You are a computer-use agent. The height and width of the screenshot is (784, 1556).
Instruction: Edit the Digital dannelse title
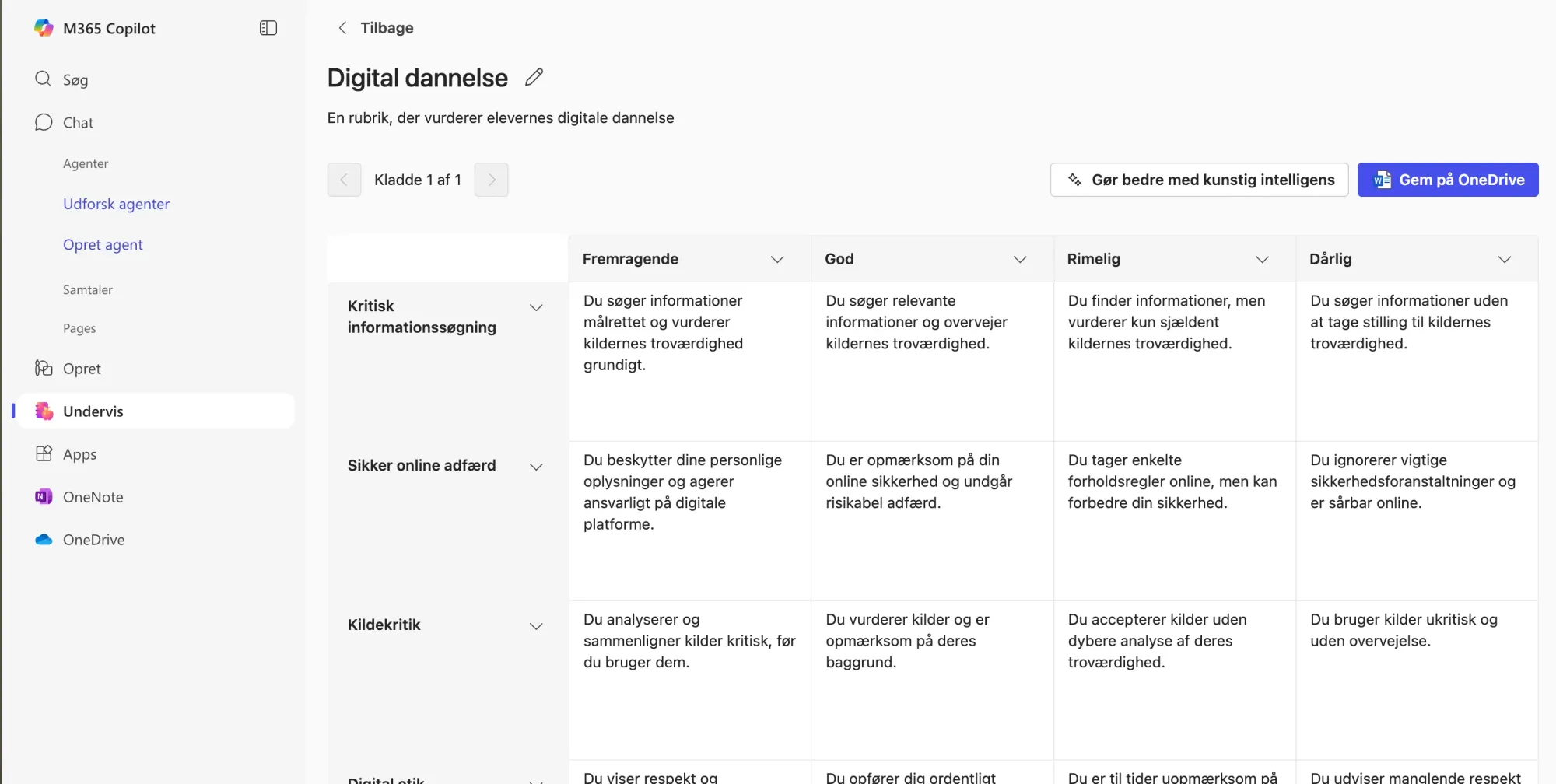[x=534, y=77]
